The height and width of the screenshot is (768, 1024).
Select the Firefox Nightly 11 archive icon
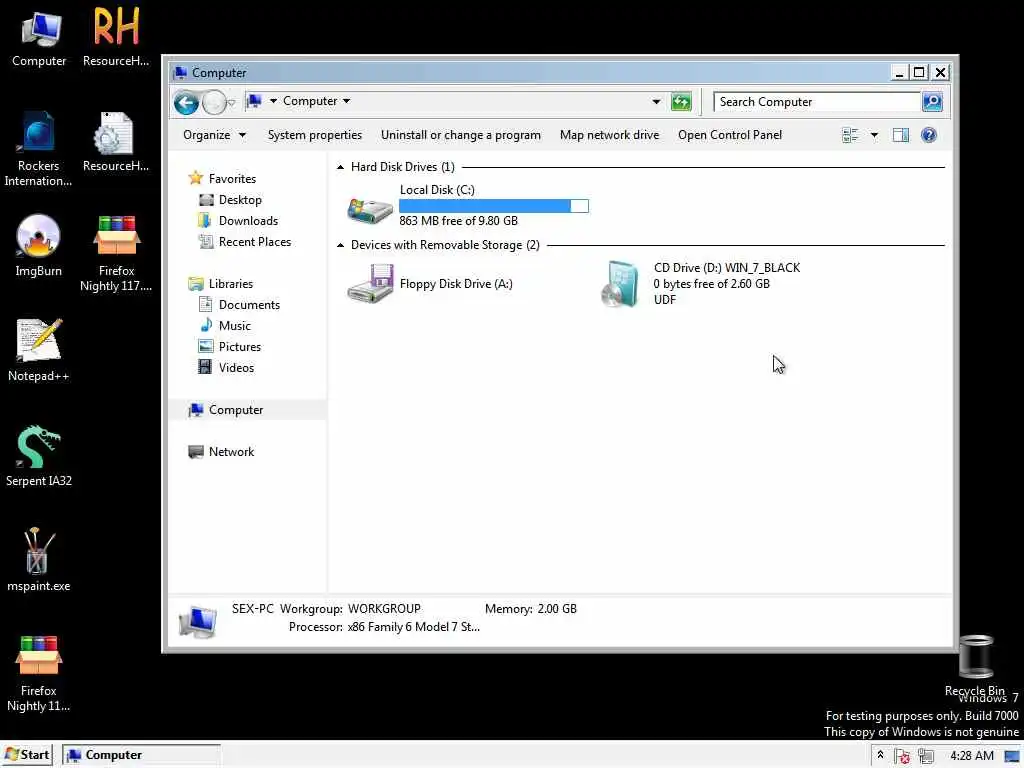tap(39, 673)
